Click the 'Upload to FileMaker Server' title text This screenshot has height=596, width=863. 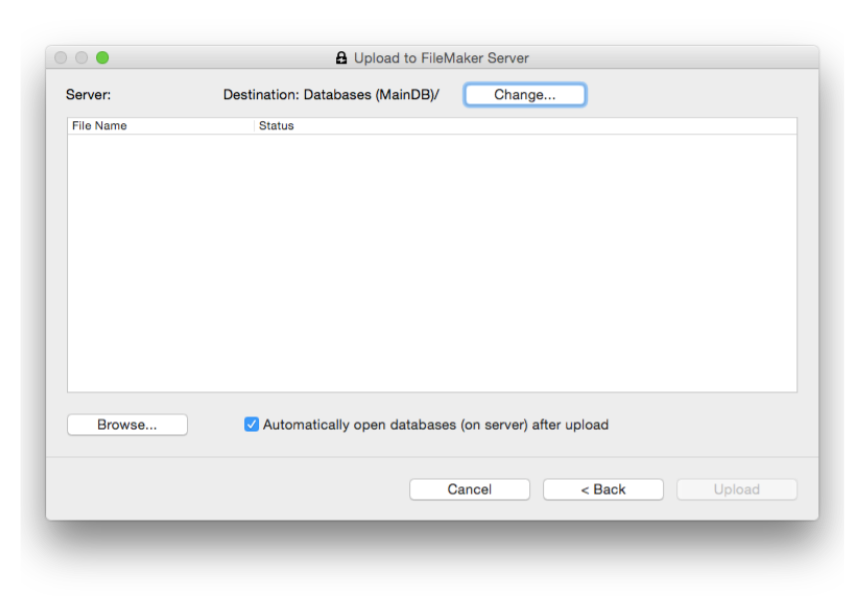coord(441,58)
